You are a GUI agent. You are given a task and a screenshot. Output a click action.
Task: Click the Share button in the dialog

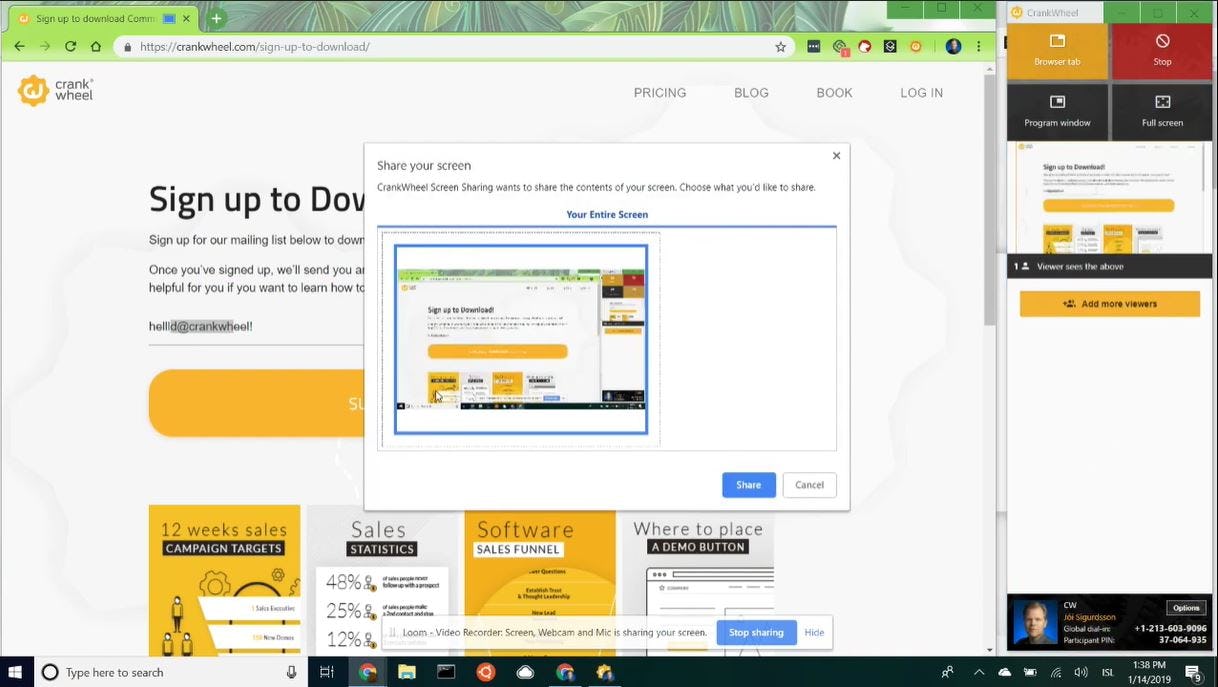(x=748, y=485)
